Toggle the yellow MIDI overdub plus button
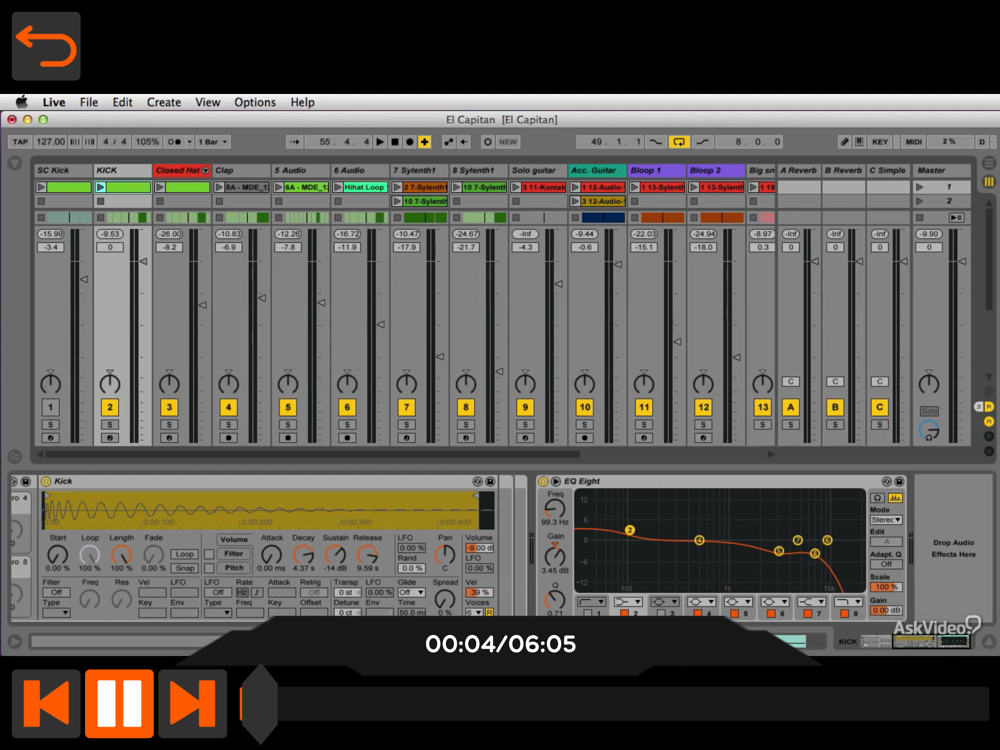This screenshot has width=1000, height=750. 425,142
